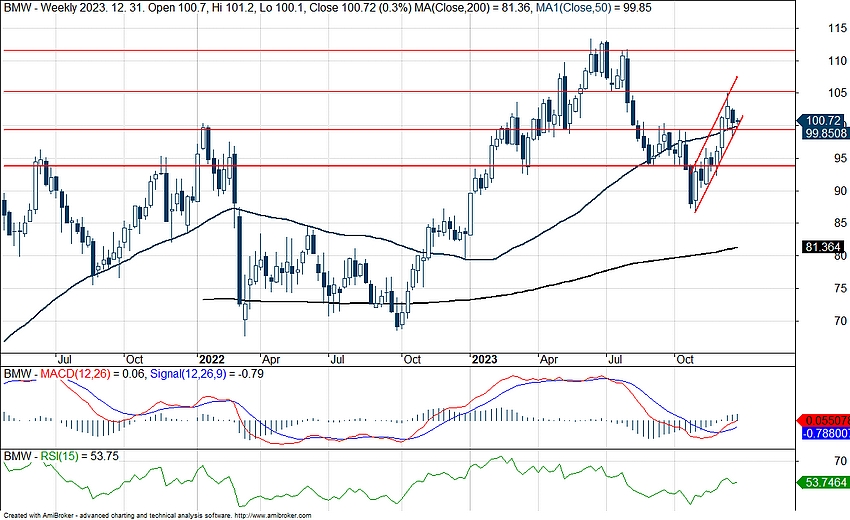Click the 105 price axis label
850x520 pixels.
837,93
